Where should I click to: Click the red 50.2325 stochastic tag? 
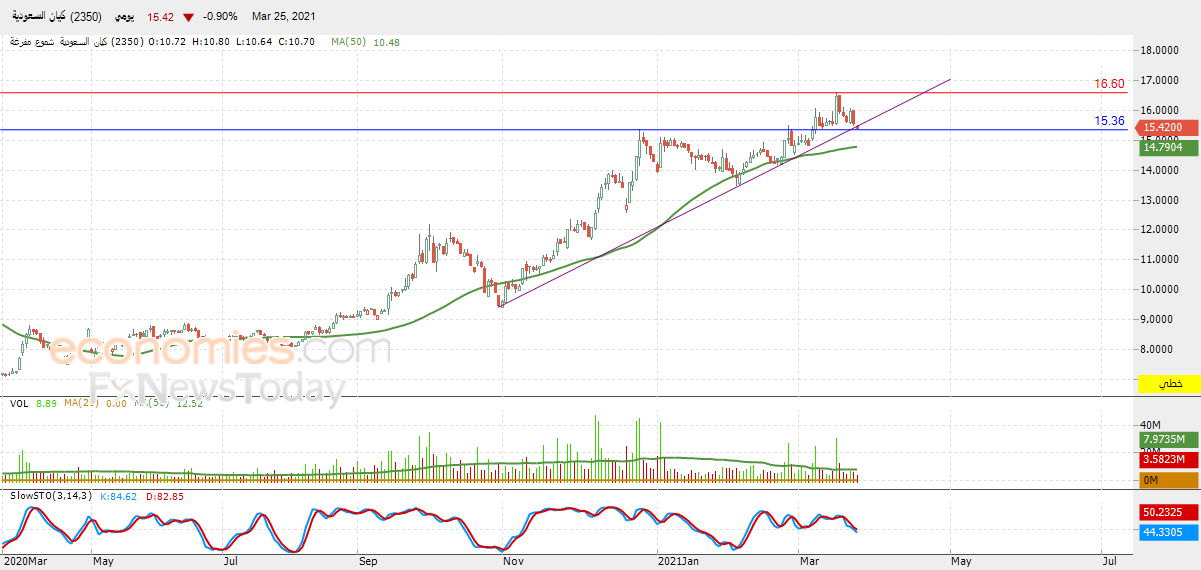(1169, 512)
